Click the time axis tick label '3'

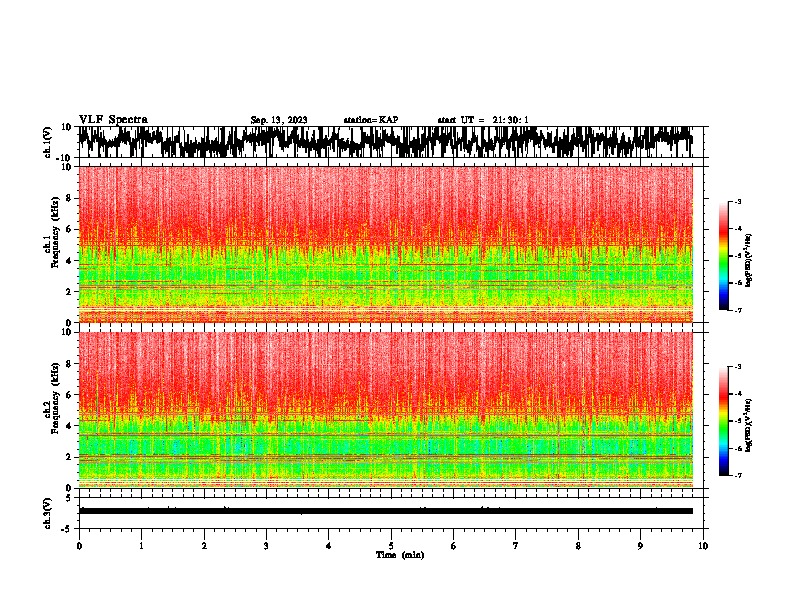[x=266, y=546]
